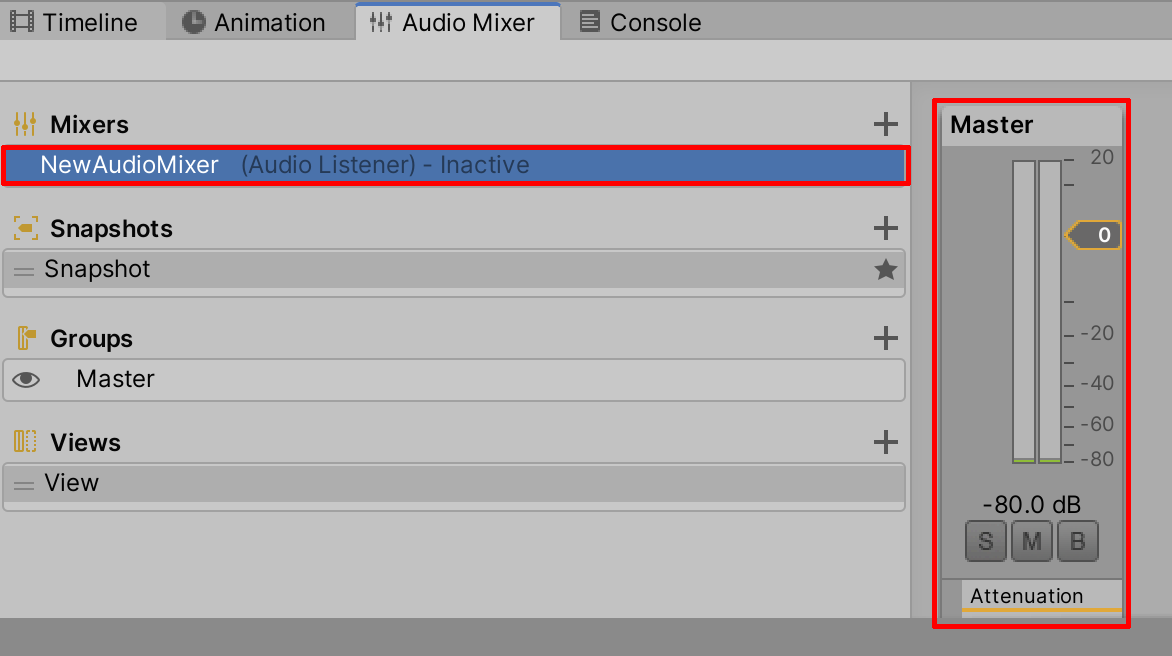
Task: Click the Views section icon
Action: point(25,442)
